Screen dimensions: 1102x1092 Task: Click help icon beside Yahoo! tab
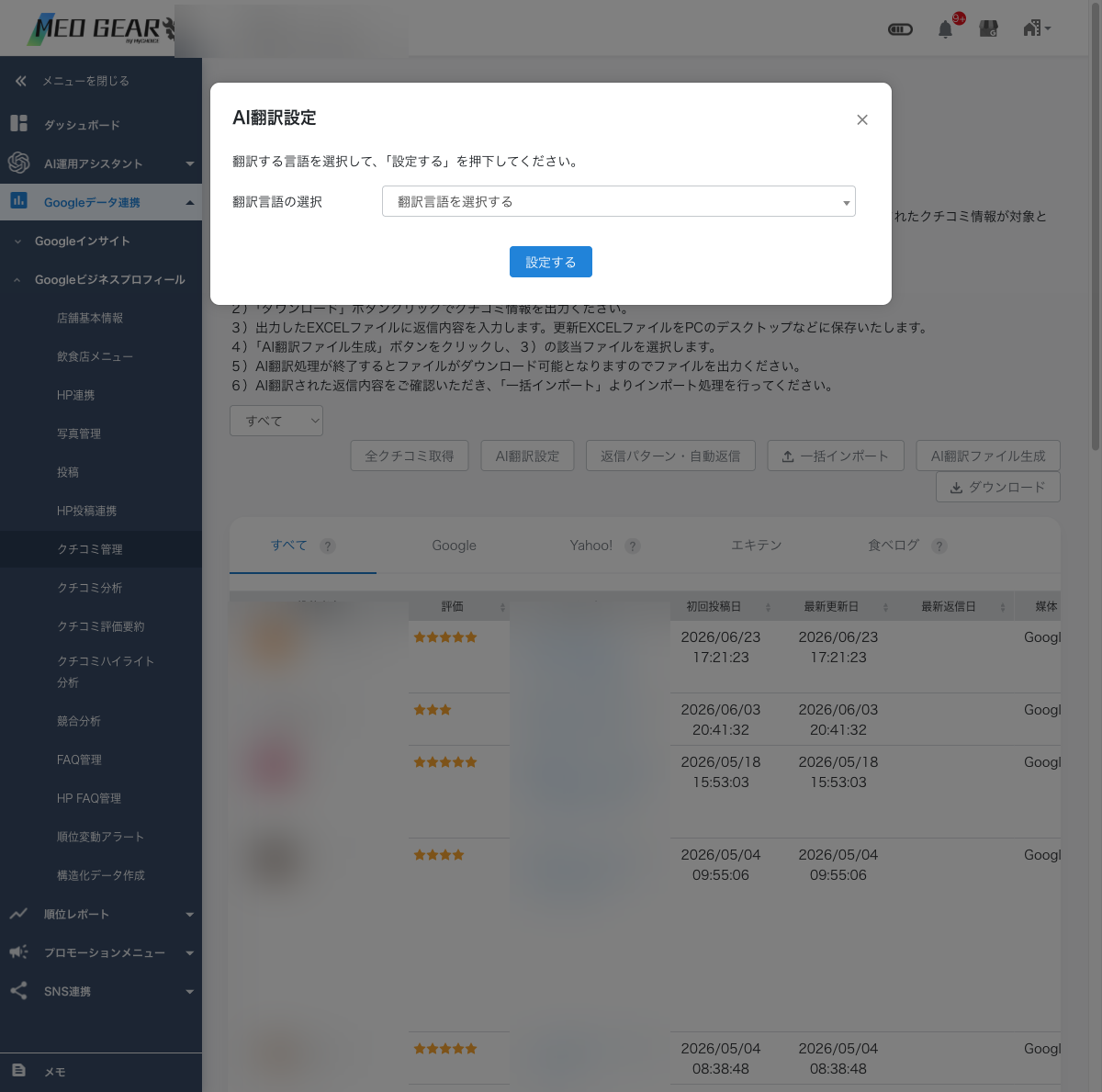tap(633, 546)
